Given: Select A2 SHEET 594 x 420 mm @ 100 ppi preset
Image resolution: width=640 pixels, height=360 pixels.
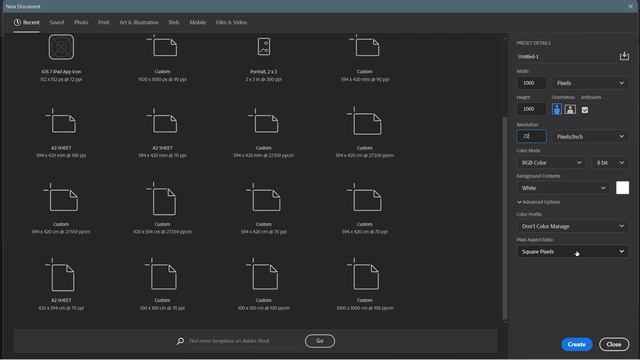Looking at the screenshot, I should click(x=61, y=133).
